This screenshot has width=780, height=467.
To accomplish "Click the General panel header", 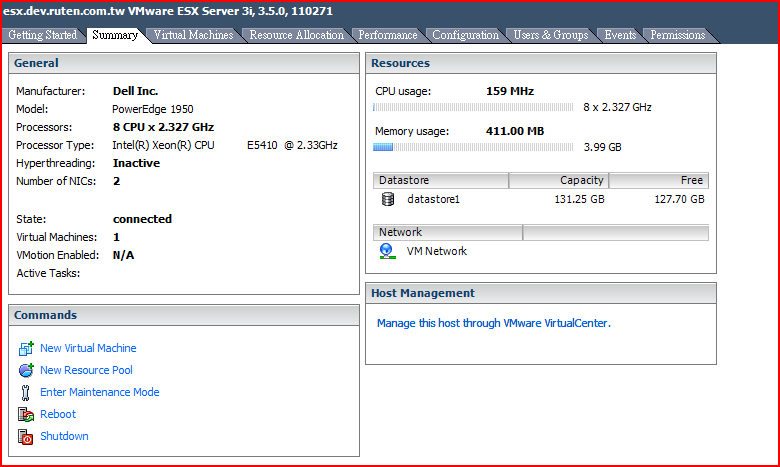I will coord(184,63).
